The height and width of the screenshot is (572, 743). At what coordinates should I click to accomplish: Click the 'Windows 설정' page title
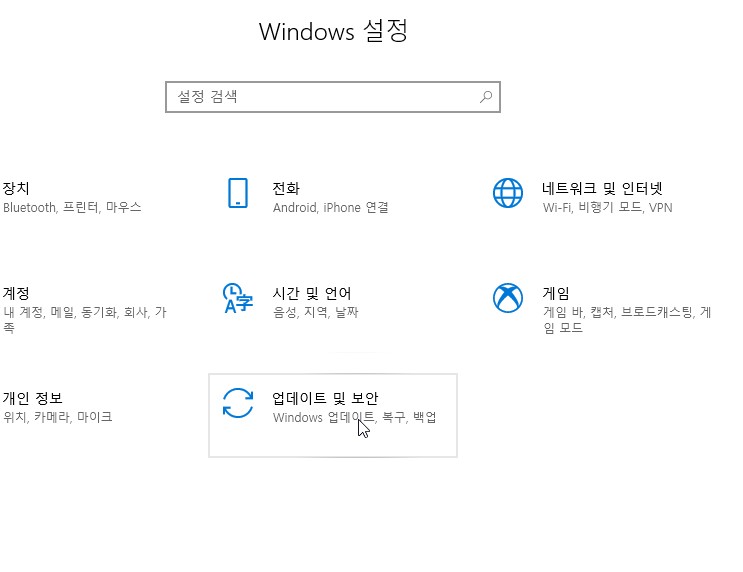(x=333, y=31)
